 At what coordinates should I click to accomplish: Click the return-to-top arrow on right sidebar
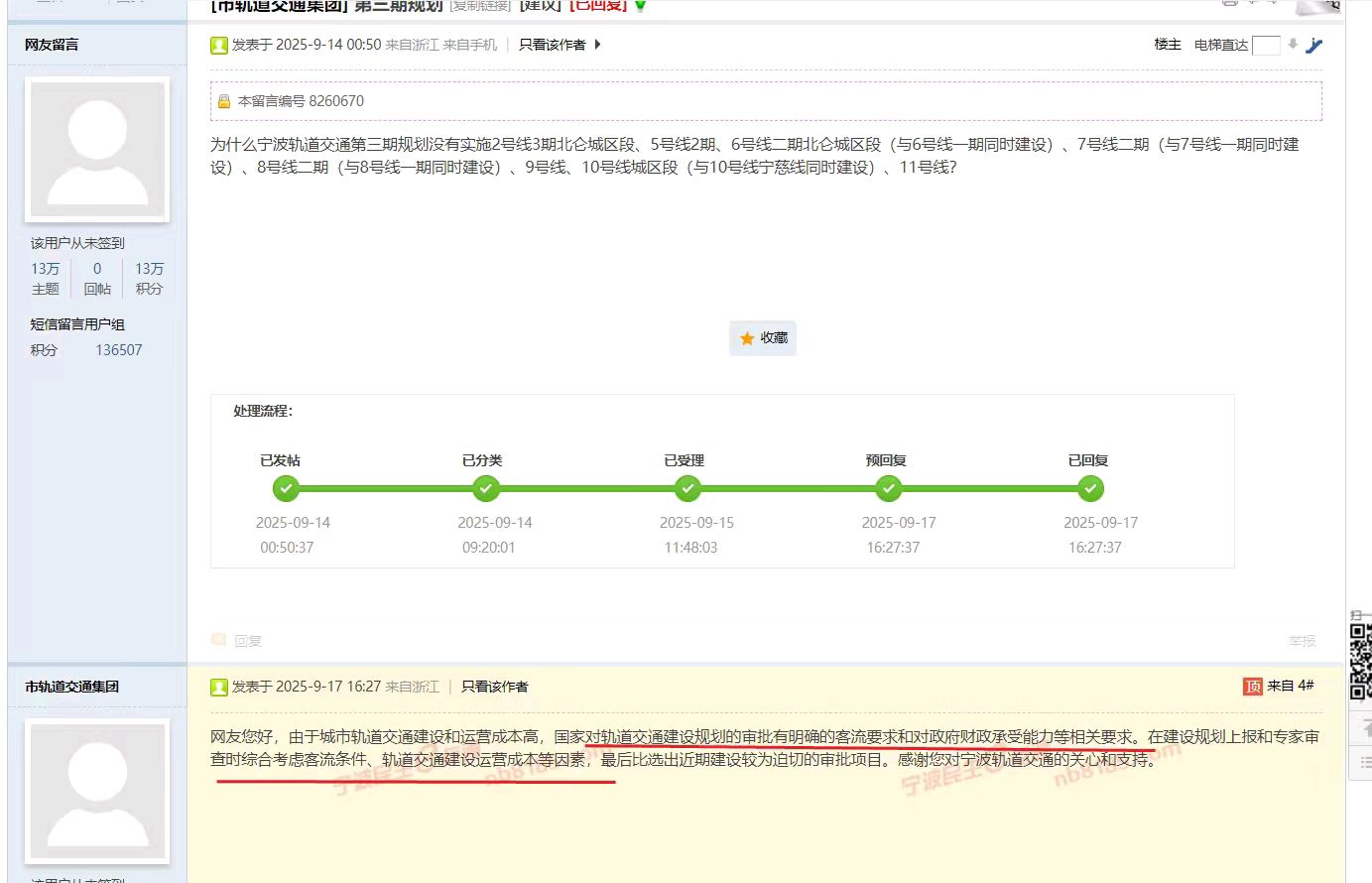pos(1364,726)
